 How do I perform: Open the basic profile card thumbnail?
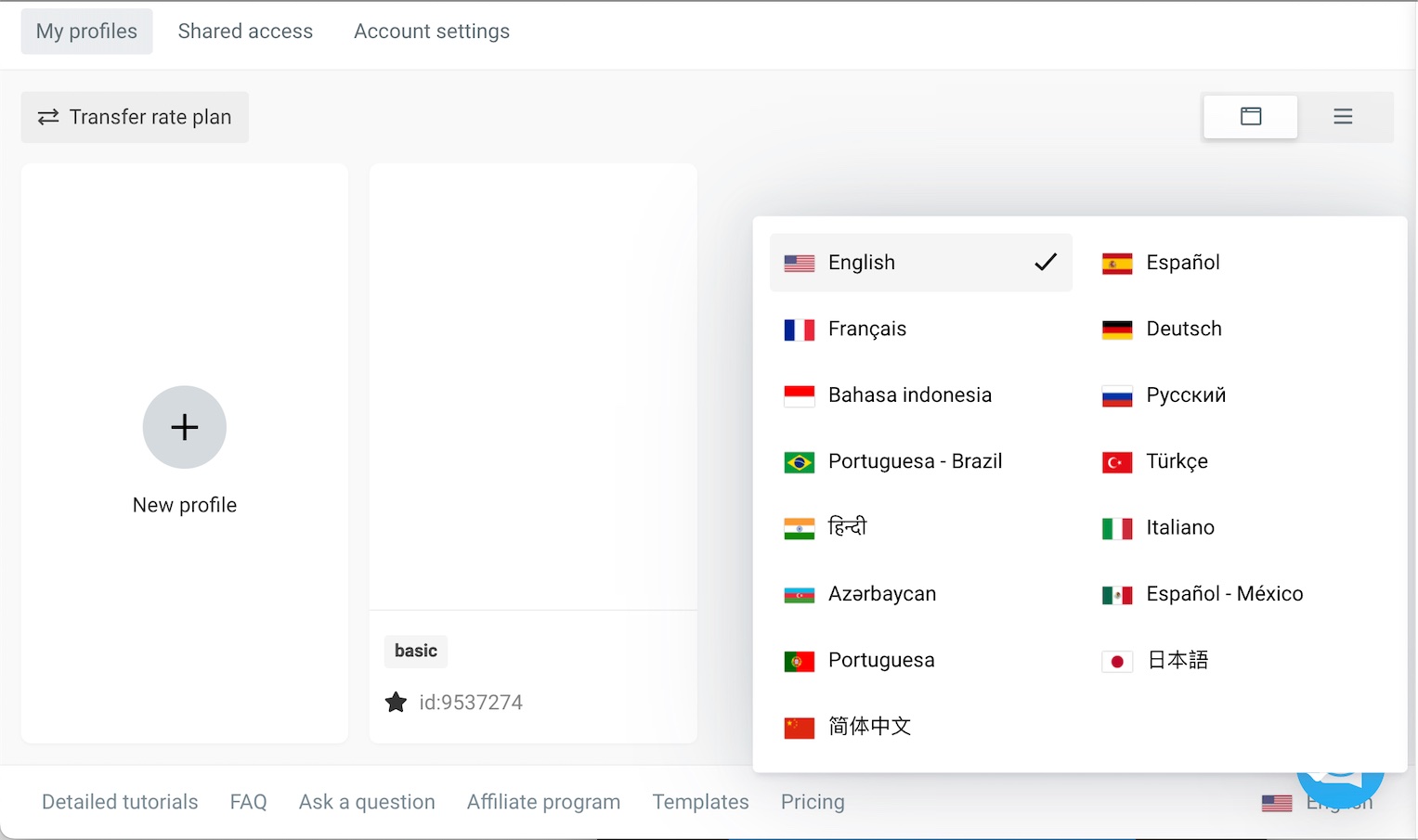click(x=533, y=387)
